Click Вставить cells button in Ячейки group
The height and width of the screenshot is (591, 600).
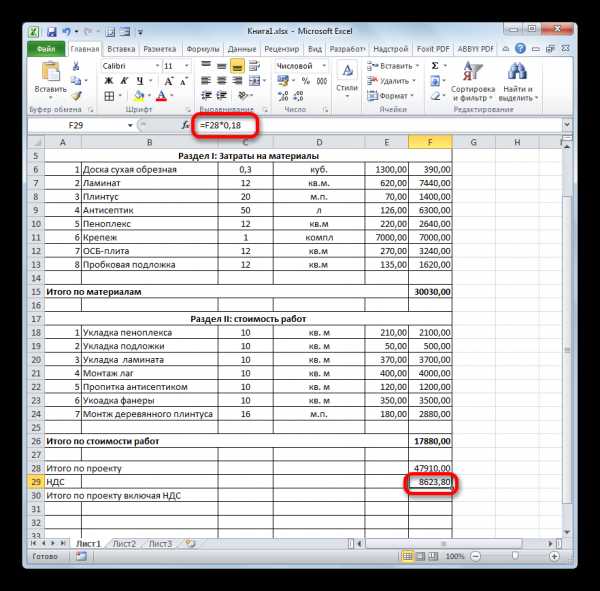[393, 66]
